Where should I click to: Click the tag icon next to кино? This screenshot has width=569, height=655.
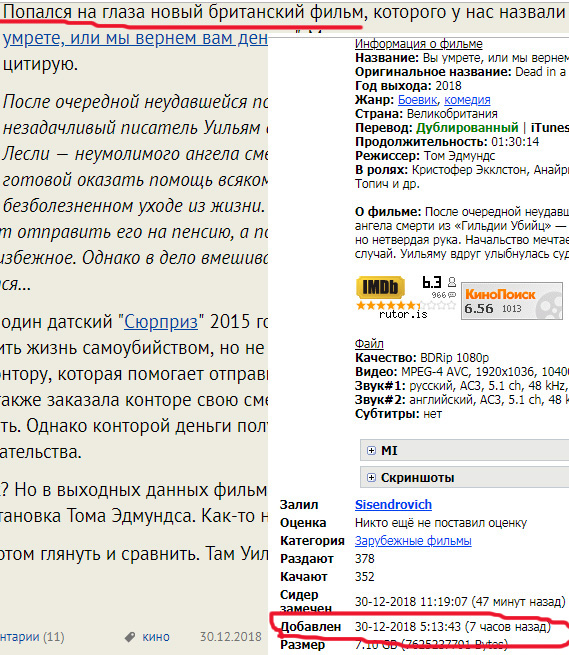point(130,637)
